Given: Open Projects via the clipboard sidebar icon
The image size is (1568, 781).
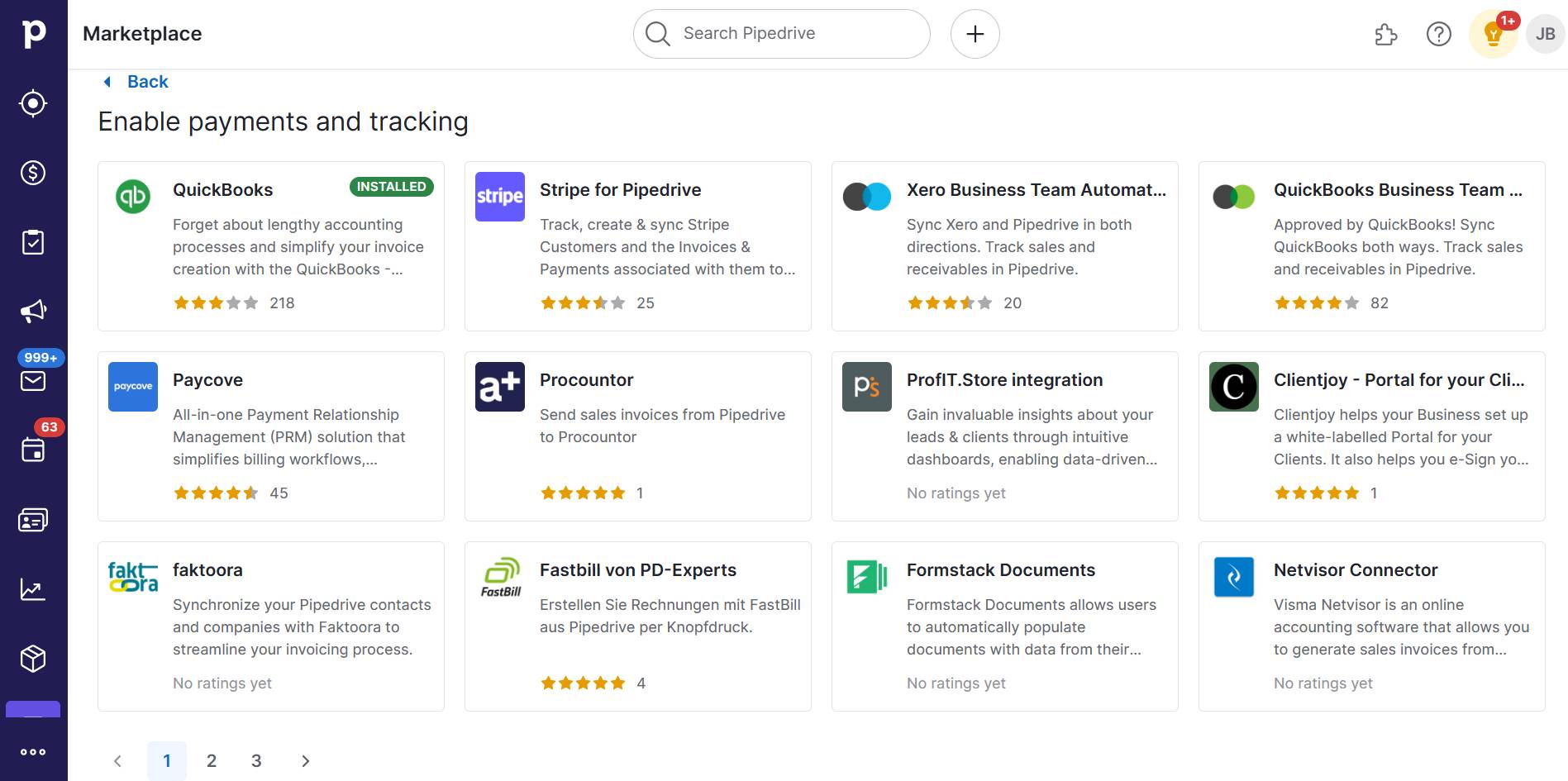Looking at the screenshot, I should click(x=33, y=241).
